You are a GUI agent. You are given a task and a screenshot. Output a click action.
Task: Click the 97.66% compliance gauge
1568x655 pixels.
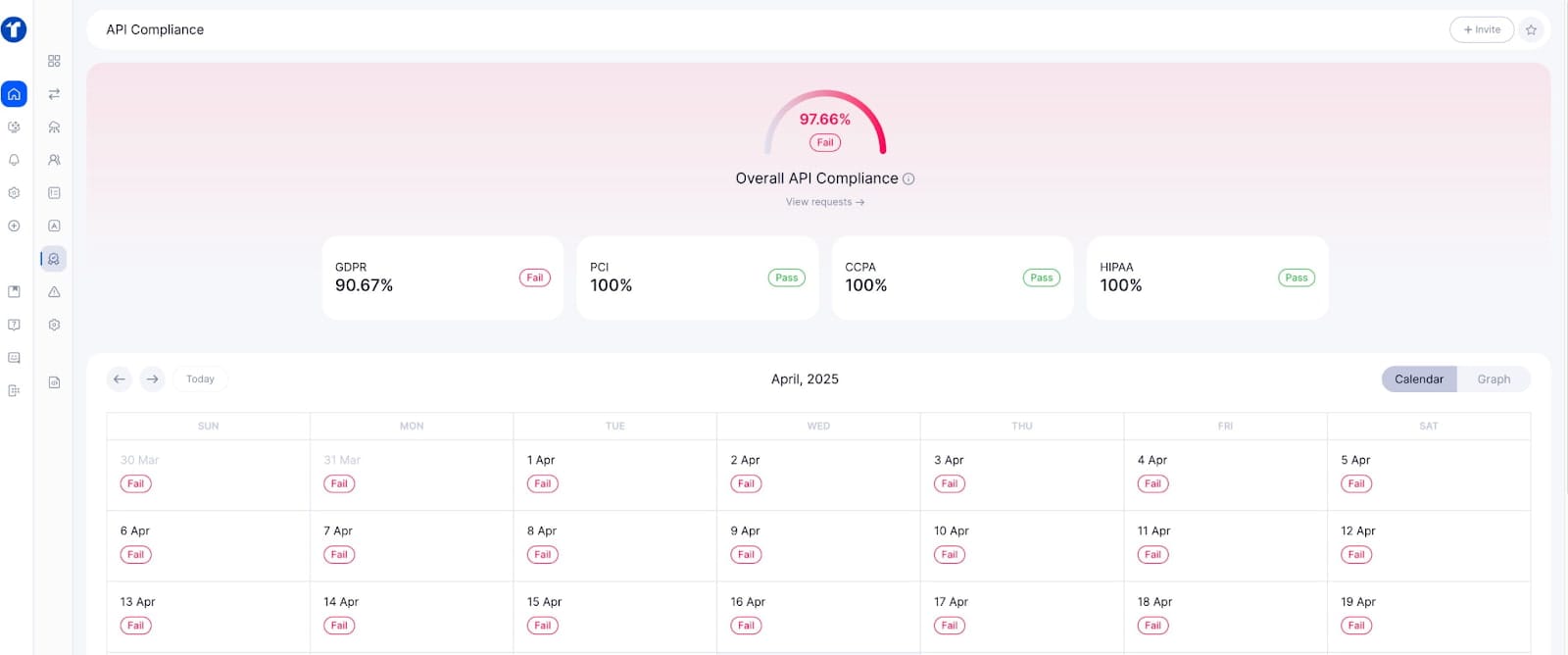coord(825,122)
